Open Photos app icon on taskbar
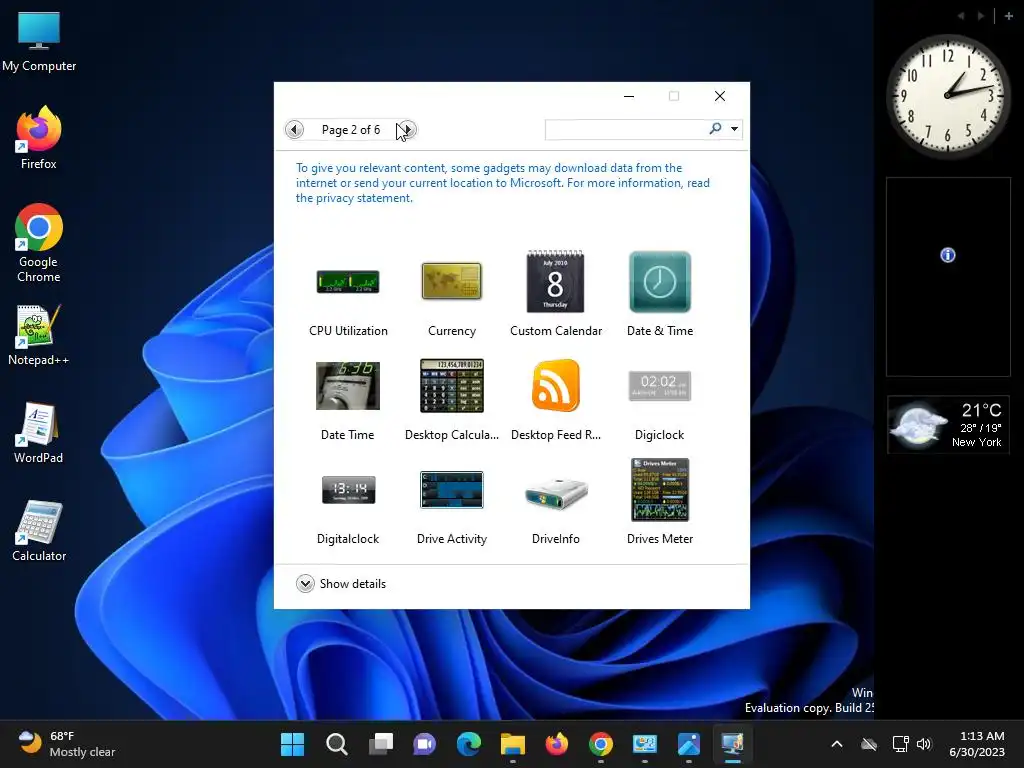1024x768 pixels. [x=688, y=744]
